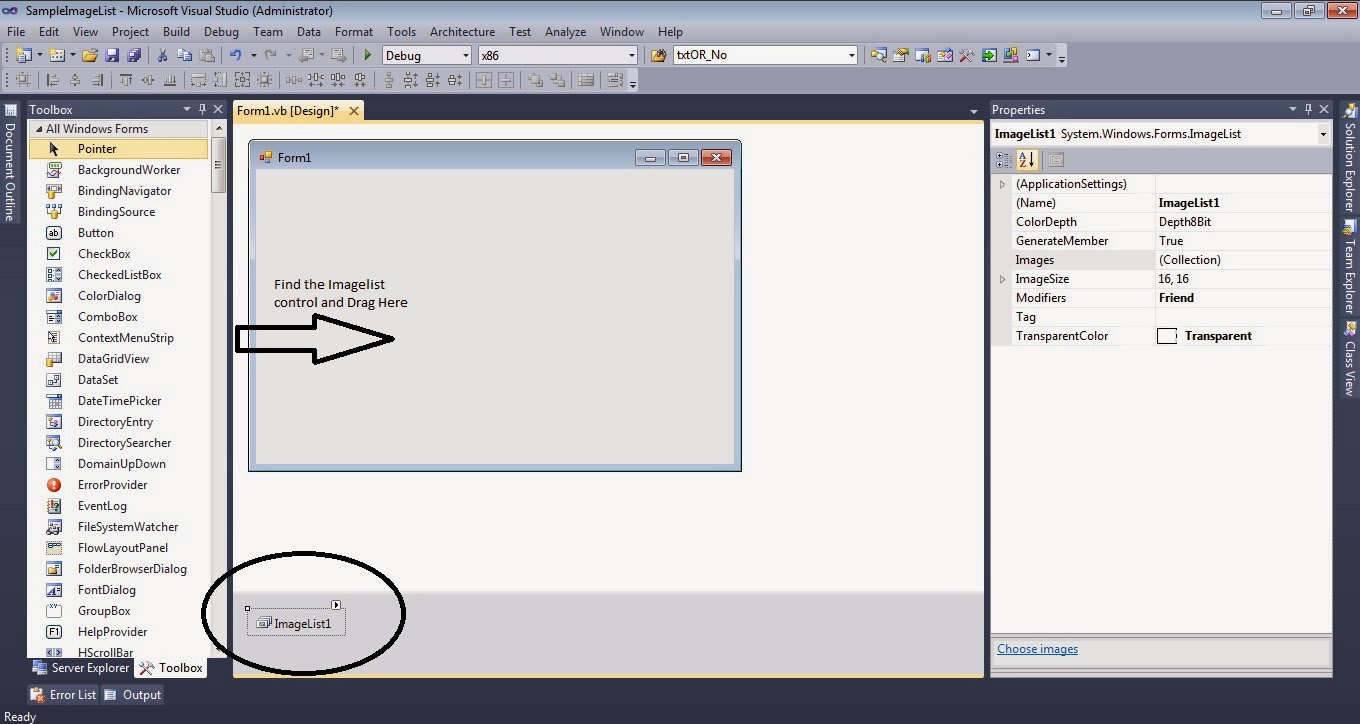Start debugging with the green Run arrow
The width and height of the screenshot is (1360, 724).
tap(367, 55)
